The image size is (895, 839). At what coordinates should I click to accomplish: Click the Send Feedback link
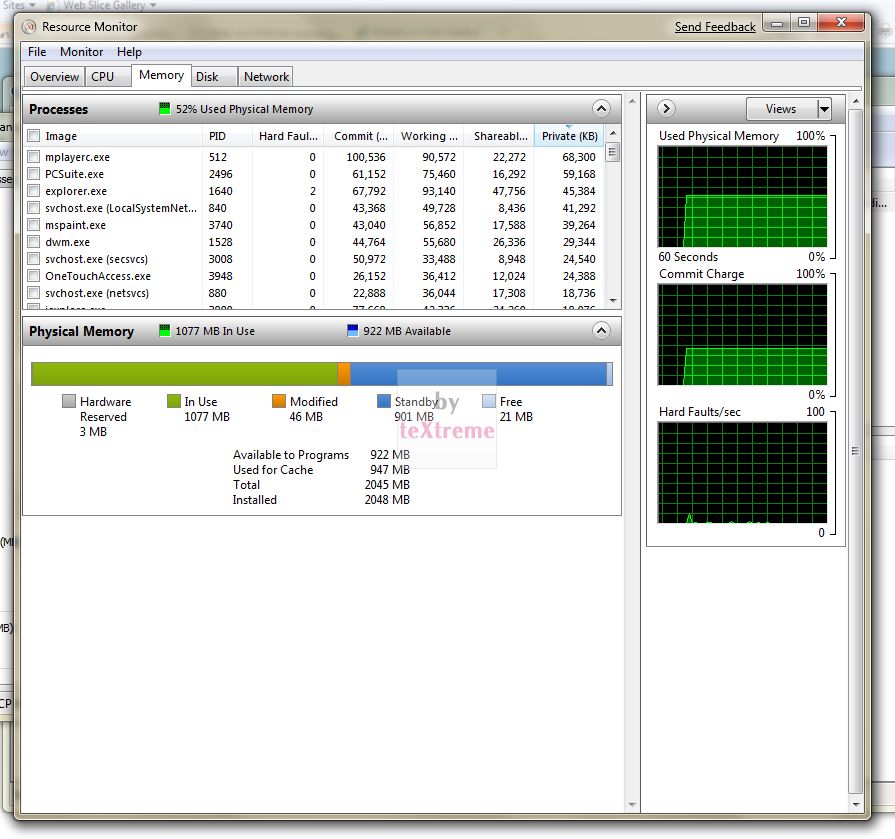(x=715, y=27)
